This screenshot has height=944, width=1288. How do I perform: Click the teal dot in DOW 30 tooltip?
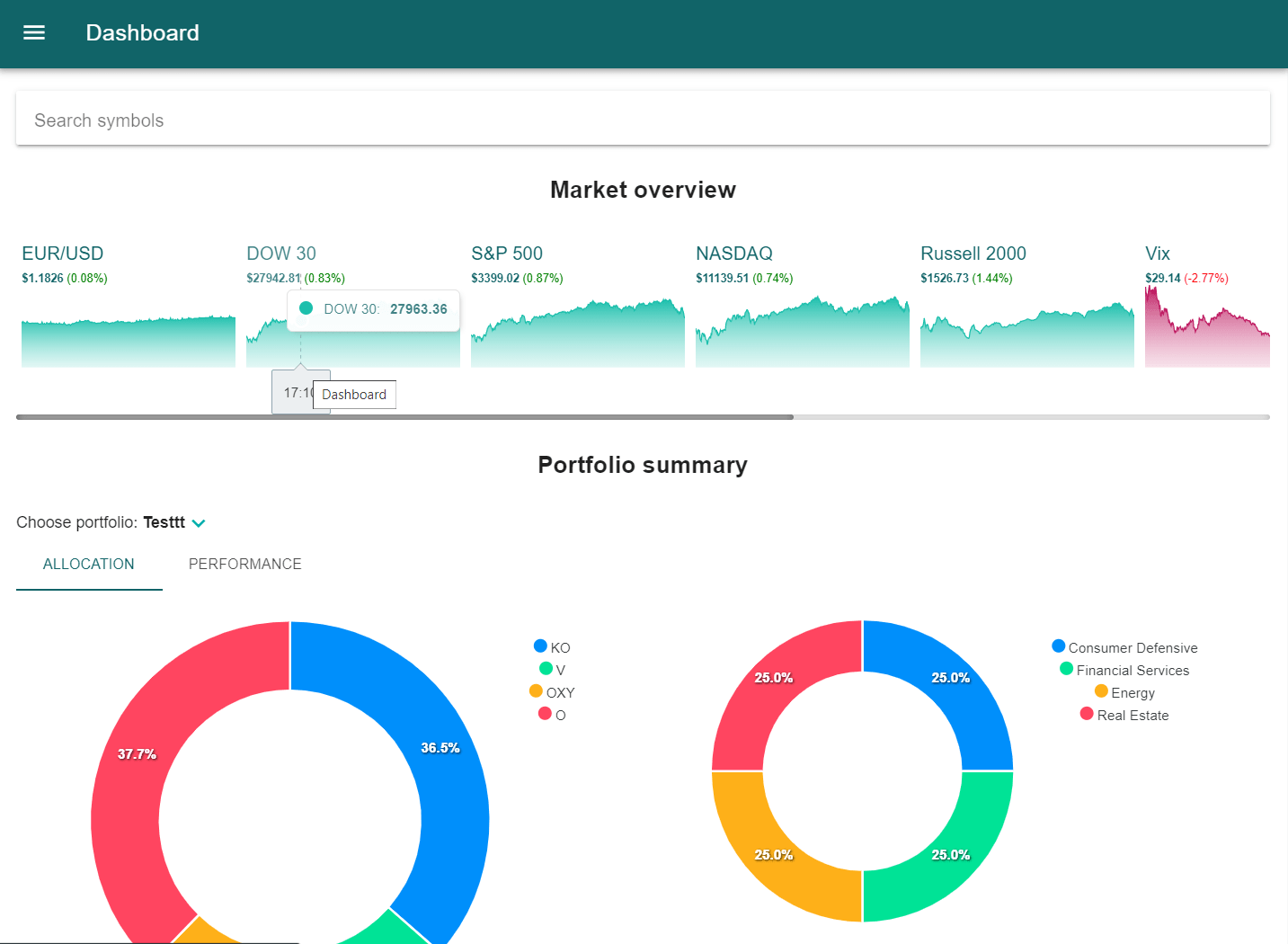pos(306,308)
